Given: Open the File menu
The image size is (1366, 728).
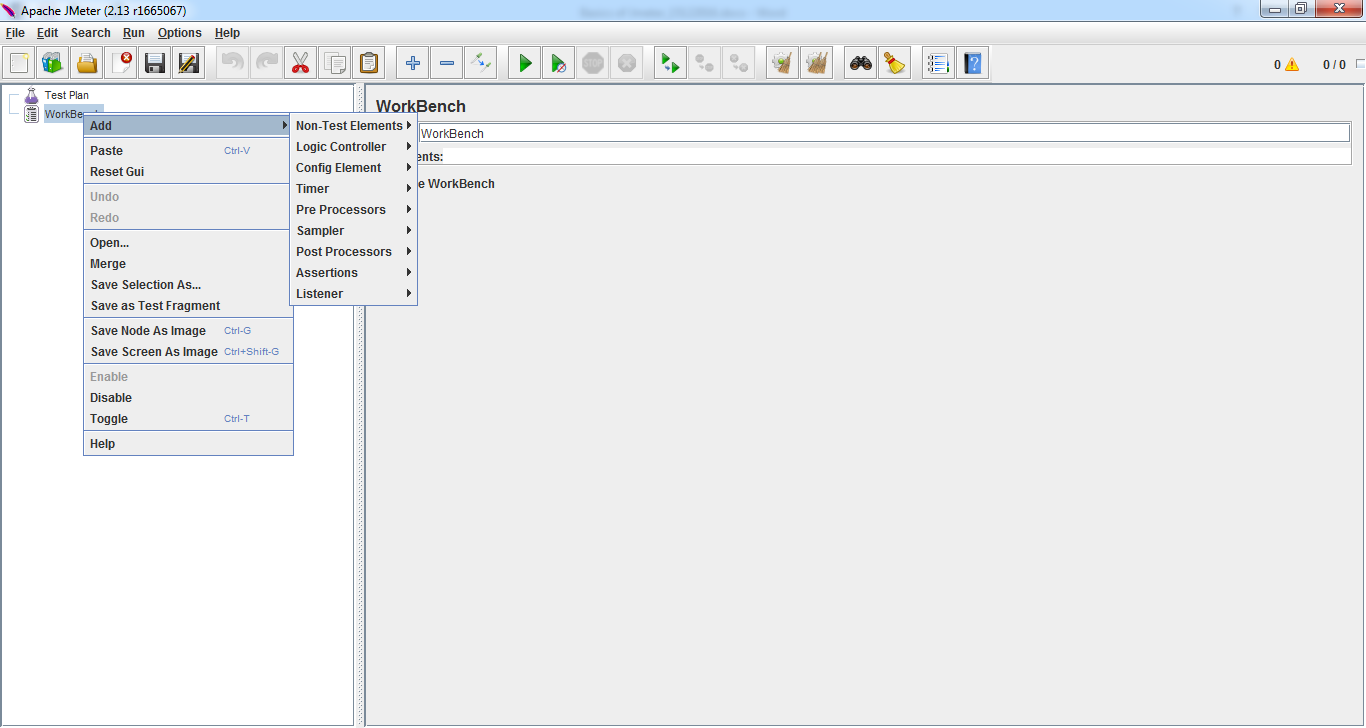Looking at the screenshot, I should [15, 33].
